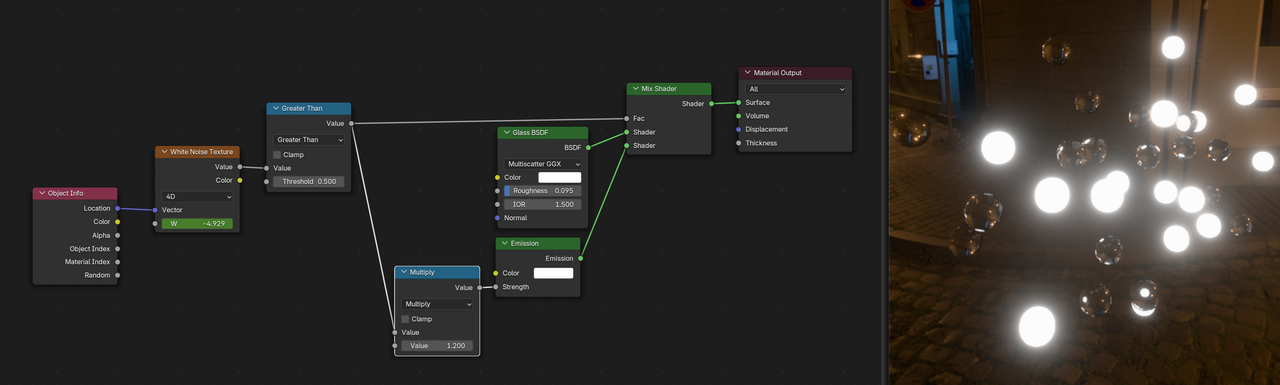
Task: Collapse the Material Output node
Action: click(x=748, y=73)
